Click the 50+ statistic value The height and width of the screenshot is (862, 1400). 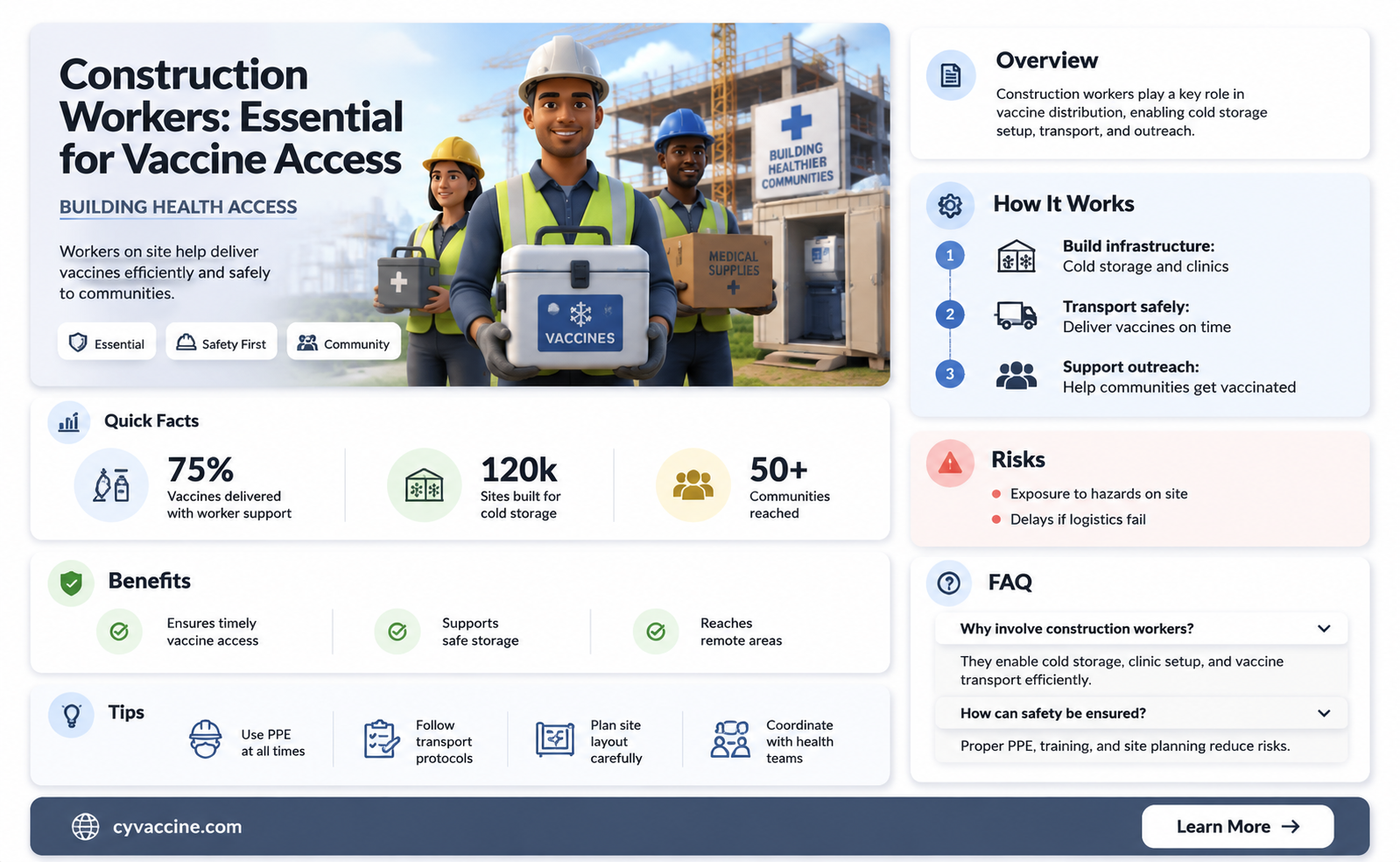(x=778, y=470)
